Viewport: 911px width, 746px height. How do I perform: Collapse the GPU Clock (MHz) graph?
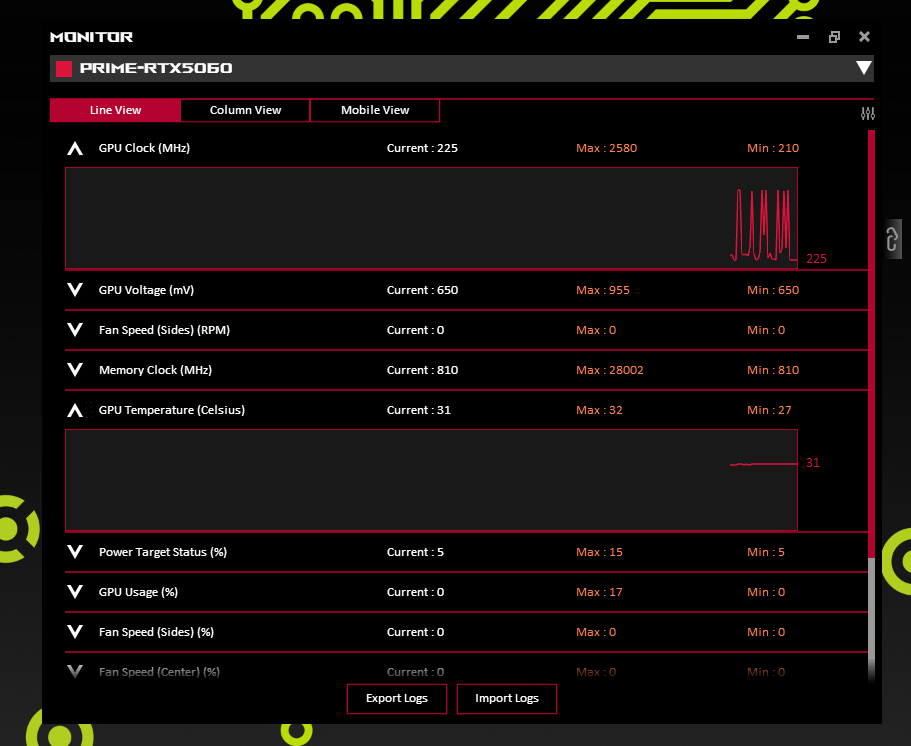pyautogui.click(x=75, y=149)
